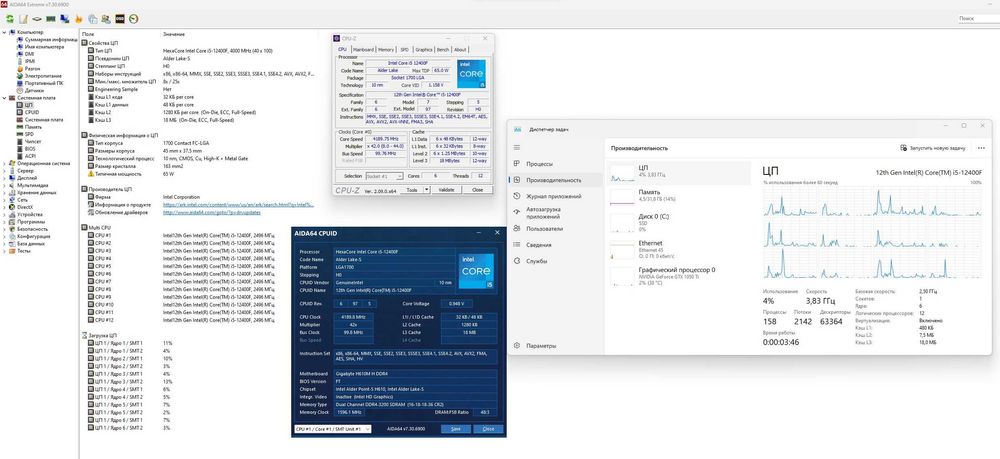Viewport: 1000px width, 459px height.
Task: Switch to Mainboard tab in CPU-Z
Action: (x=364, y=49)
